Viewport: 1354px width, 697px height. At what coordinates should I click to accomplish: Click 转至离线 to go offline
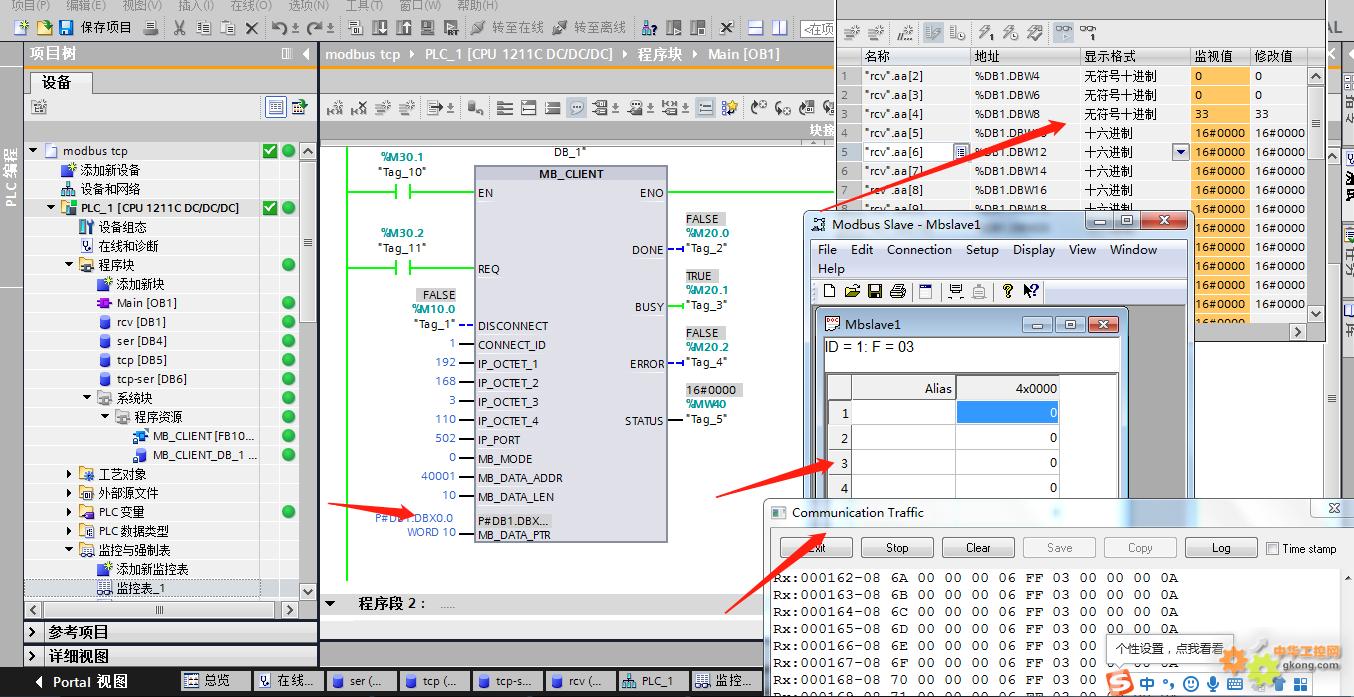tap(590, 27)
